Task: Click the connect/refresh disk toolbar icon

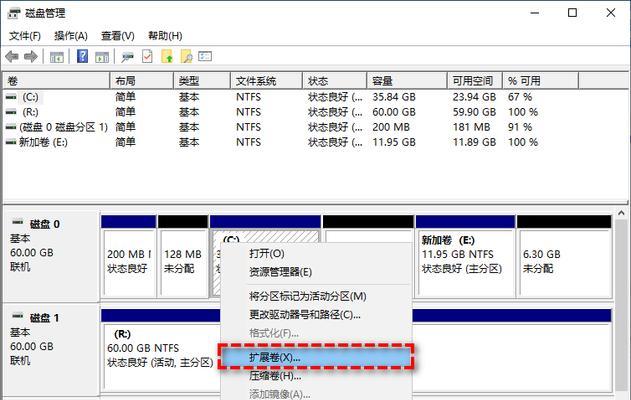Action: 128,57
